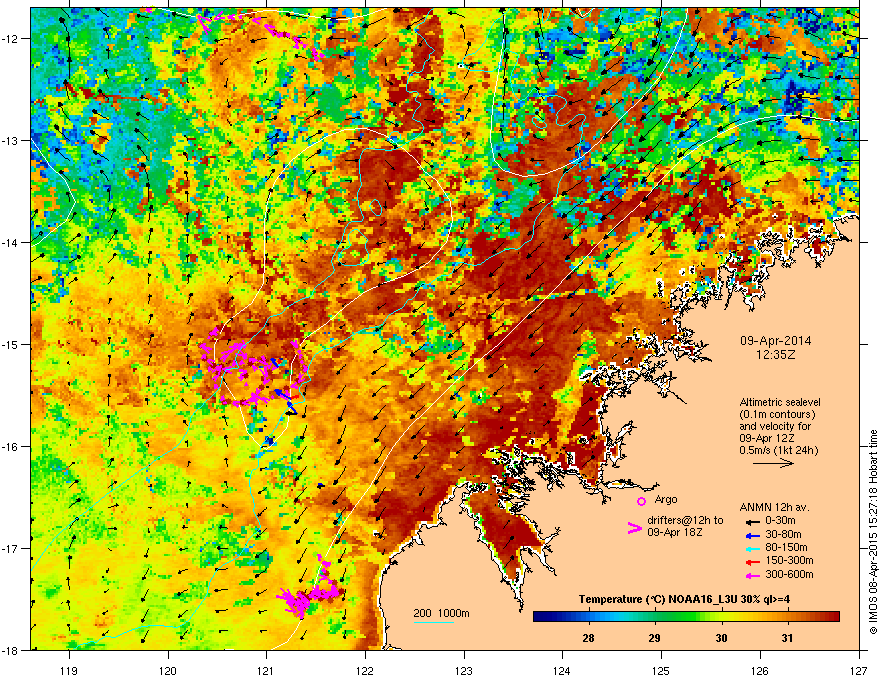The height and width of the screenshot is (680, 880).
Task: Click the longitude axis label 123
Action: coord(464,670)
